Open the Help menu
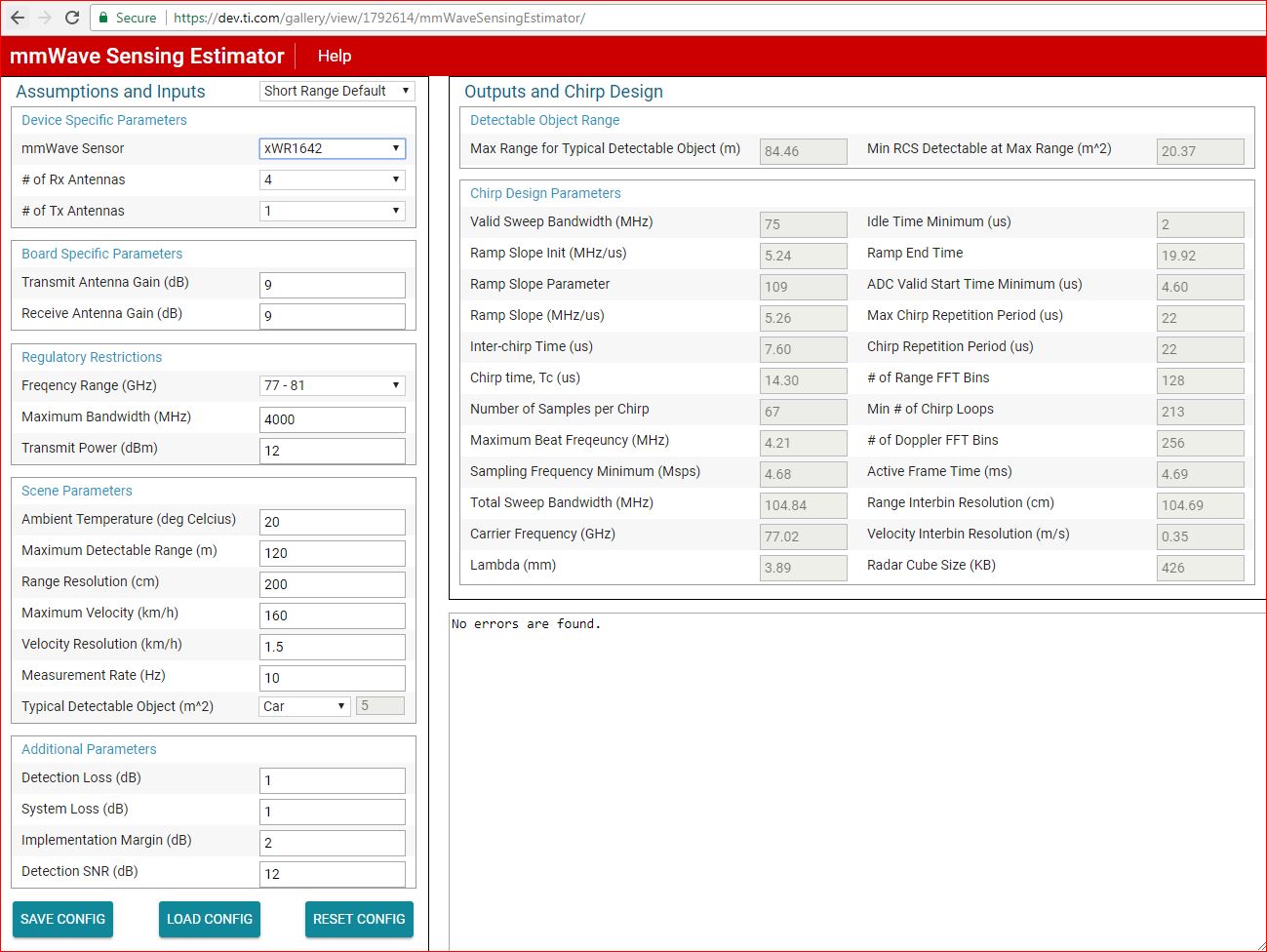This screenshot has width=1267, height=952. click(335, 56)
